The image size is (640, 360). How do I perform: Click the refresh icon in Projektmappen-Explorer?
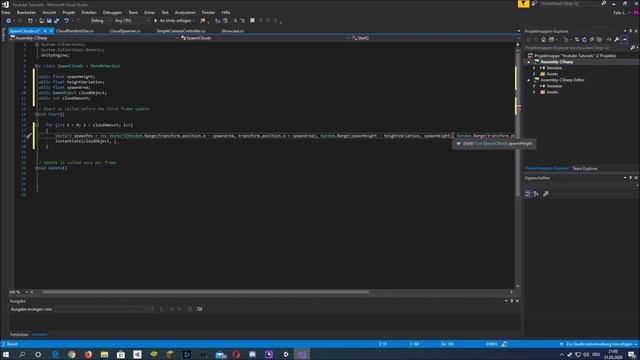point(584,40)
